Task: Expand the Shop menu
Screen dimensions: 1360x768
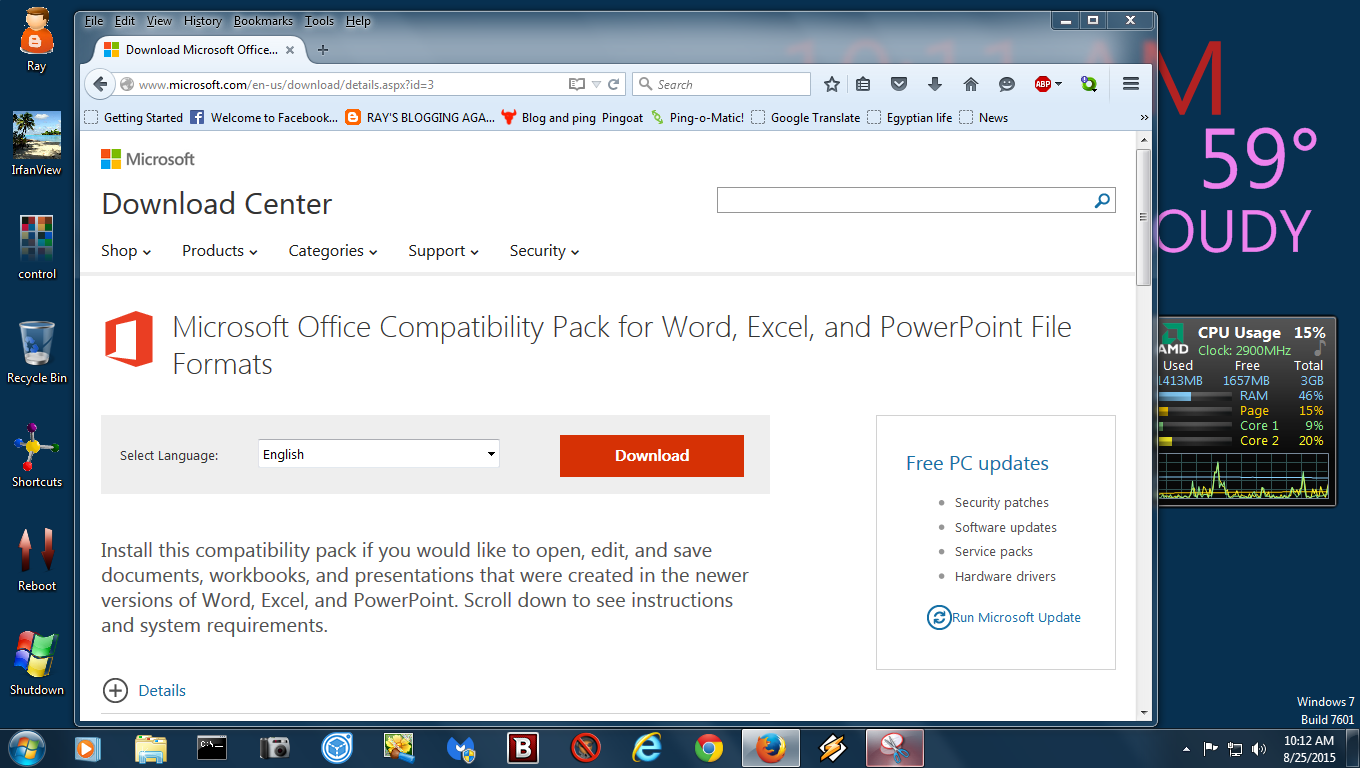Action: point(126,251)
